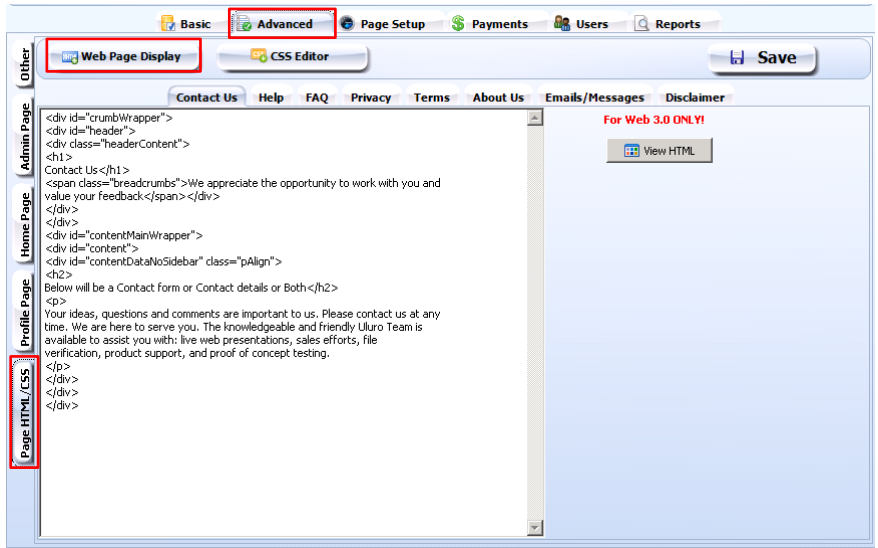This screenshot has height=548, width=878.
Task: Open the Basic tab
Action: point(186,24)
